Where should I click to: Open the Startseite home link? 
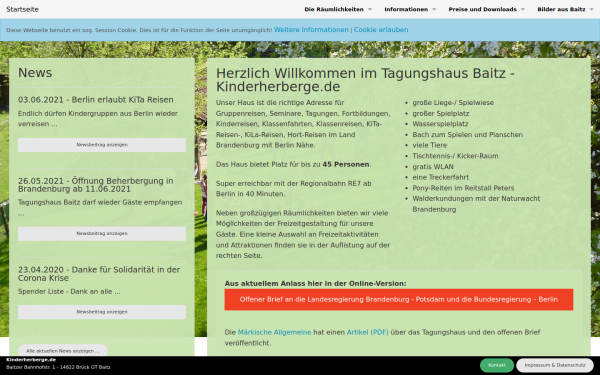(x=22, y=9)
